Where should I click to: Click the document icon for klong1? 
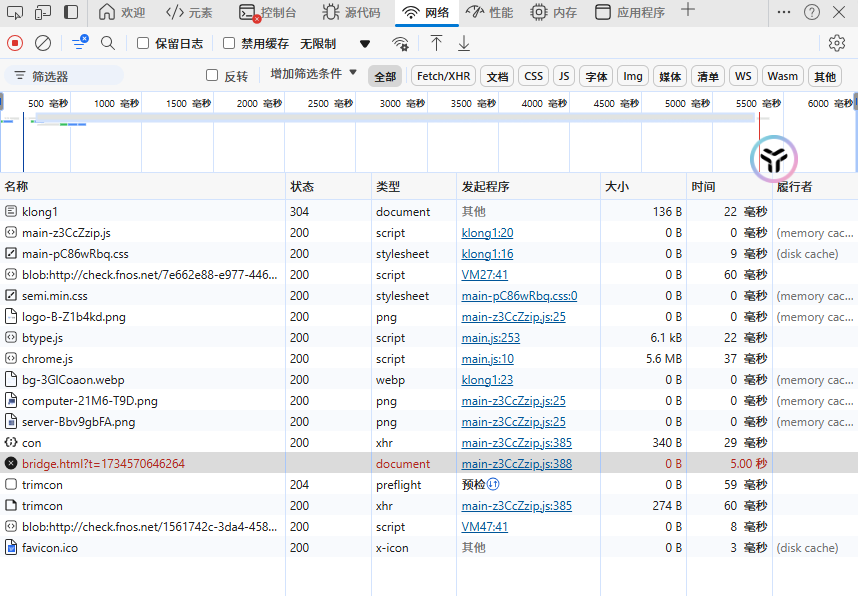10,211
